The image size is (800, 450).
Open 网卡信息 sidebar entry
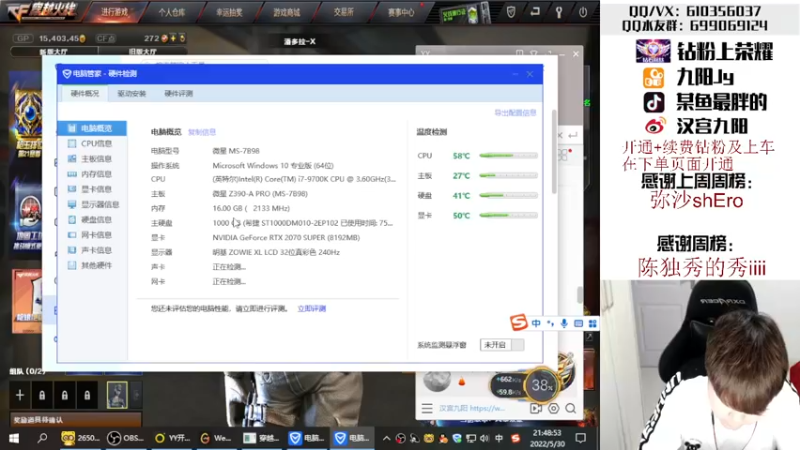click(91, 235)
